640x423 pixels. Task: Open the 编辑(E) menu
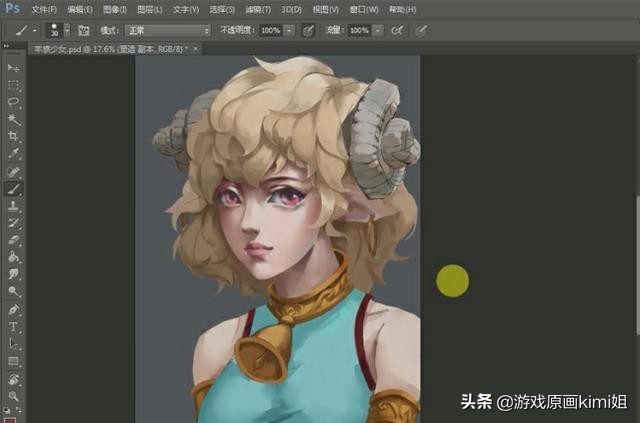tap(80, 9)
